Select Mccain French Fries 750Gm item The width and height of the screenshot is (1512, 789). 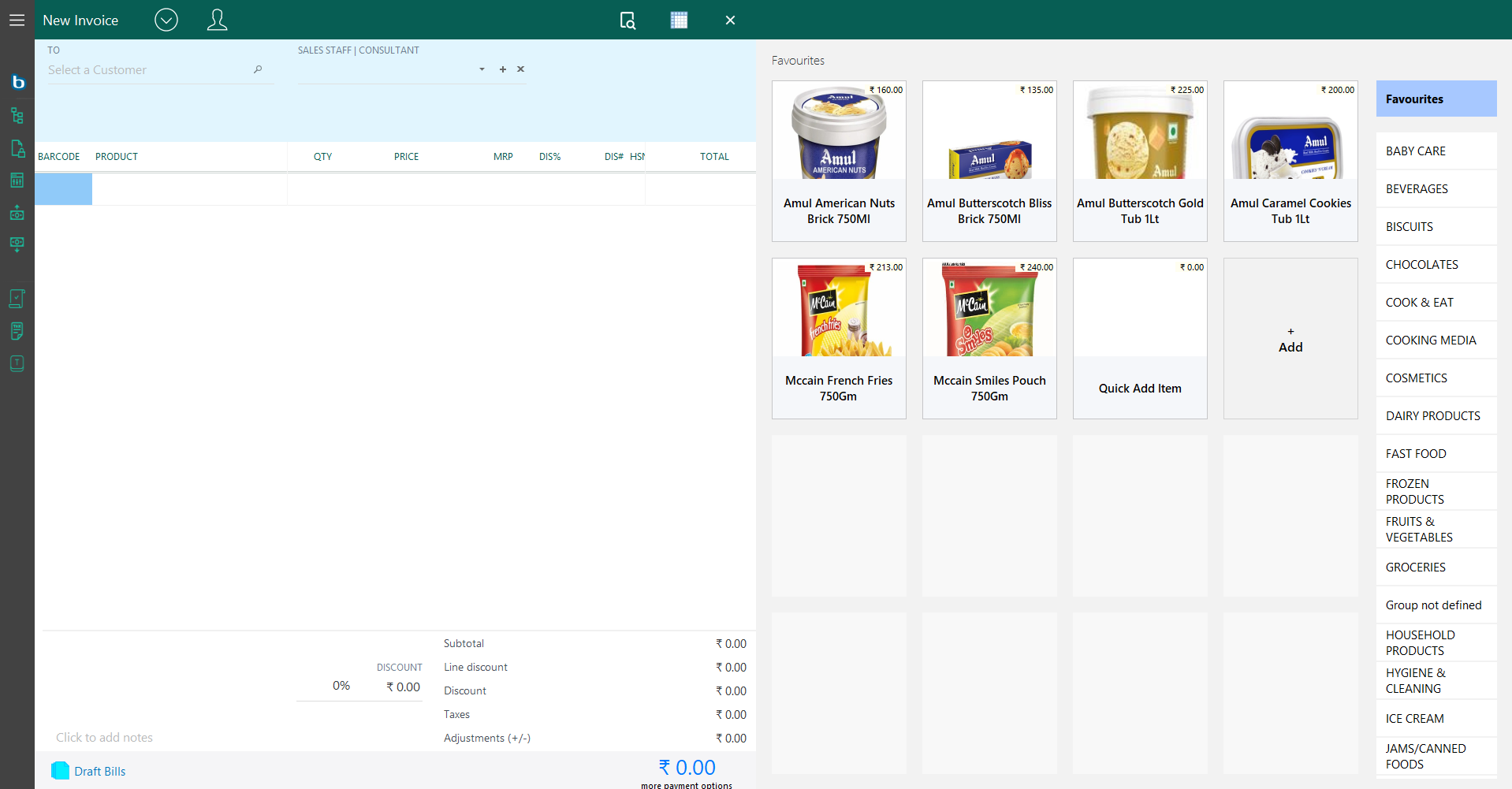(x=839, y=338)
